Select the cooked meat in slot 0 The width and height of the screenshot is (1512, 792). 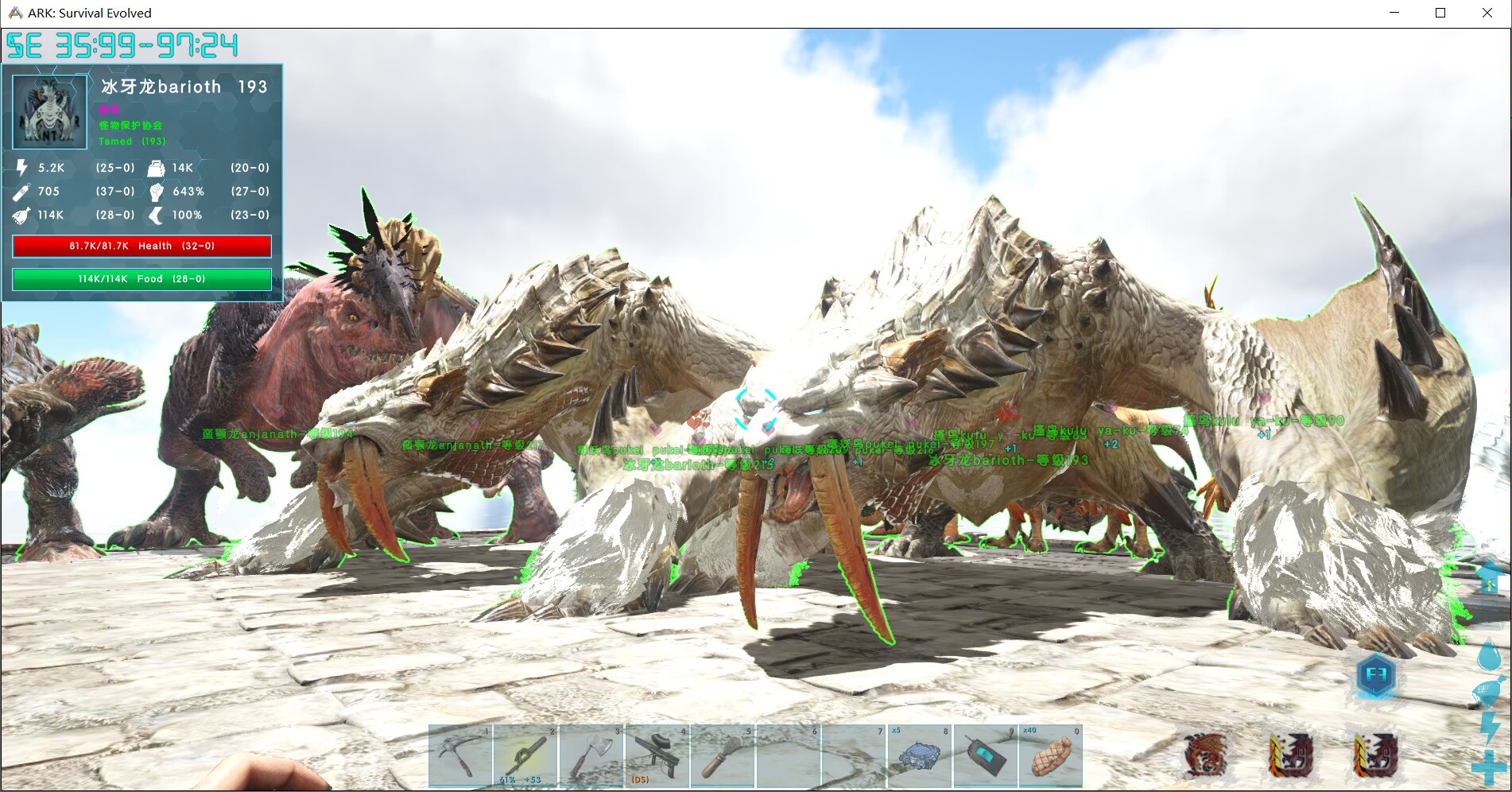[1050, 755]
